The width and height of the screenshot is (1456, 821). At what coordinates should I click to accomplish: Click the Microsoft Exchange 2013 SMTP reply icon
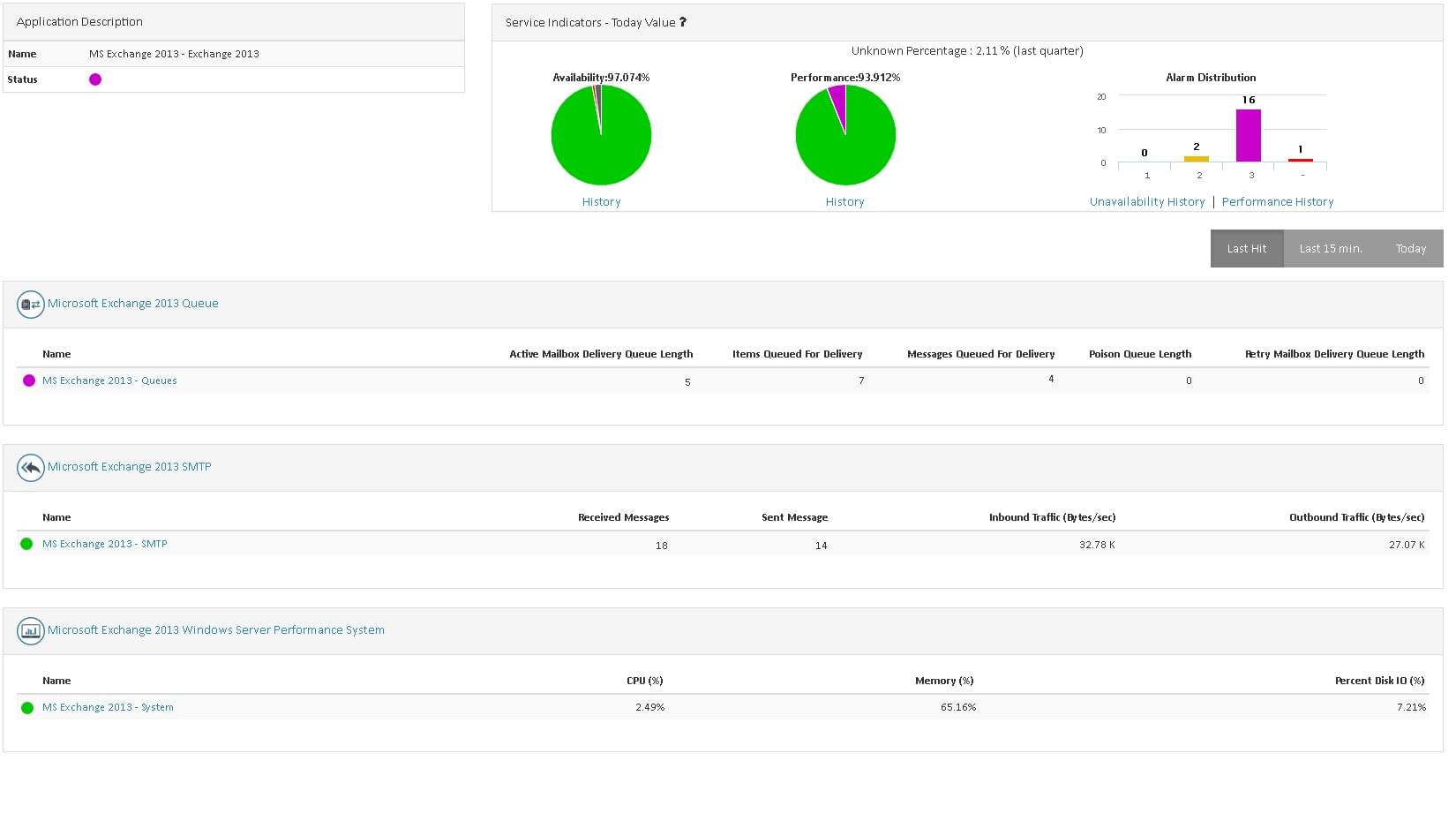[31, 468]
